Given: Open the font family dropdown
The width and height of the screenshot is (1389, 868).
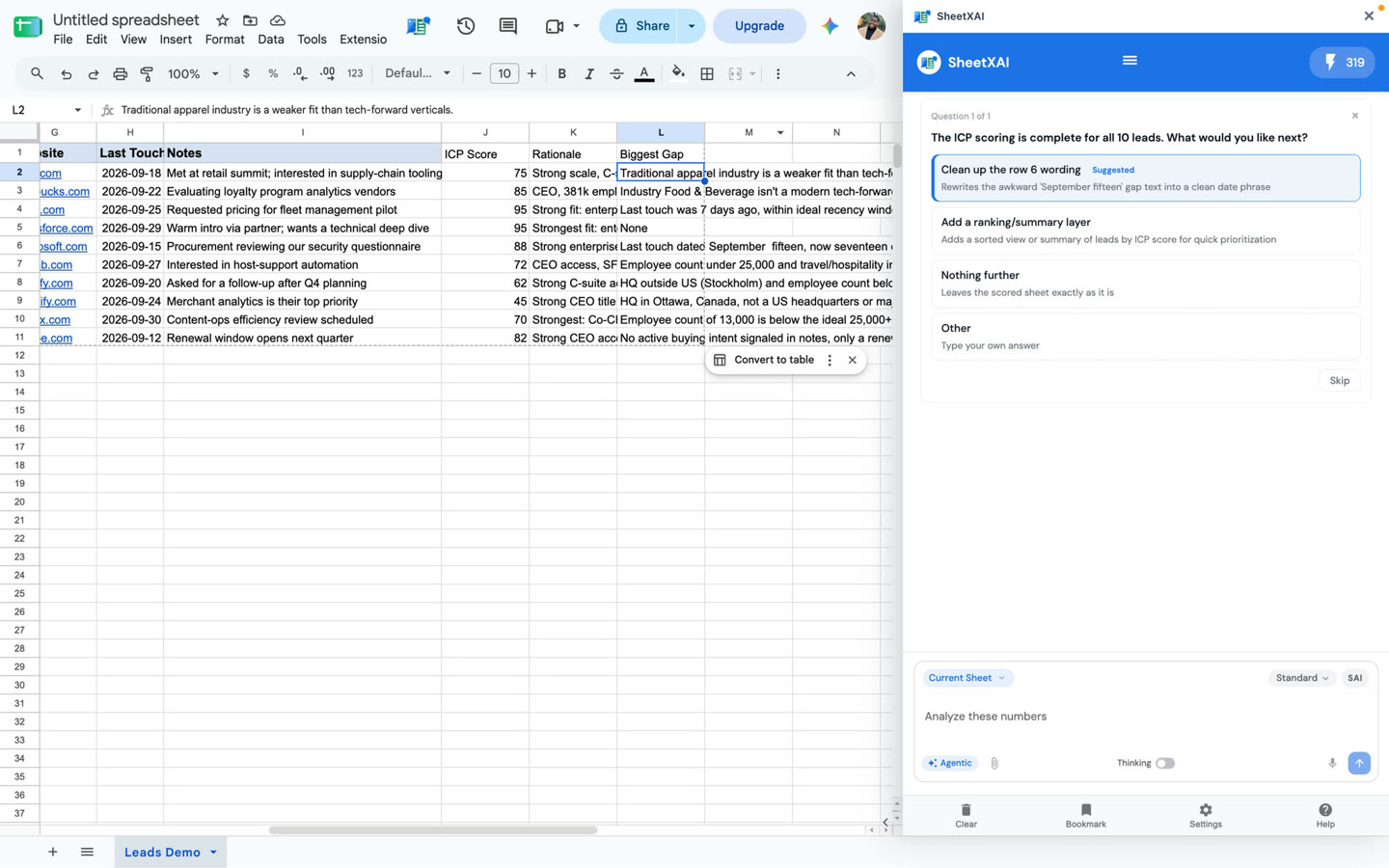Looking at the screenshot, I should click(418, 73).
